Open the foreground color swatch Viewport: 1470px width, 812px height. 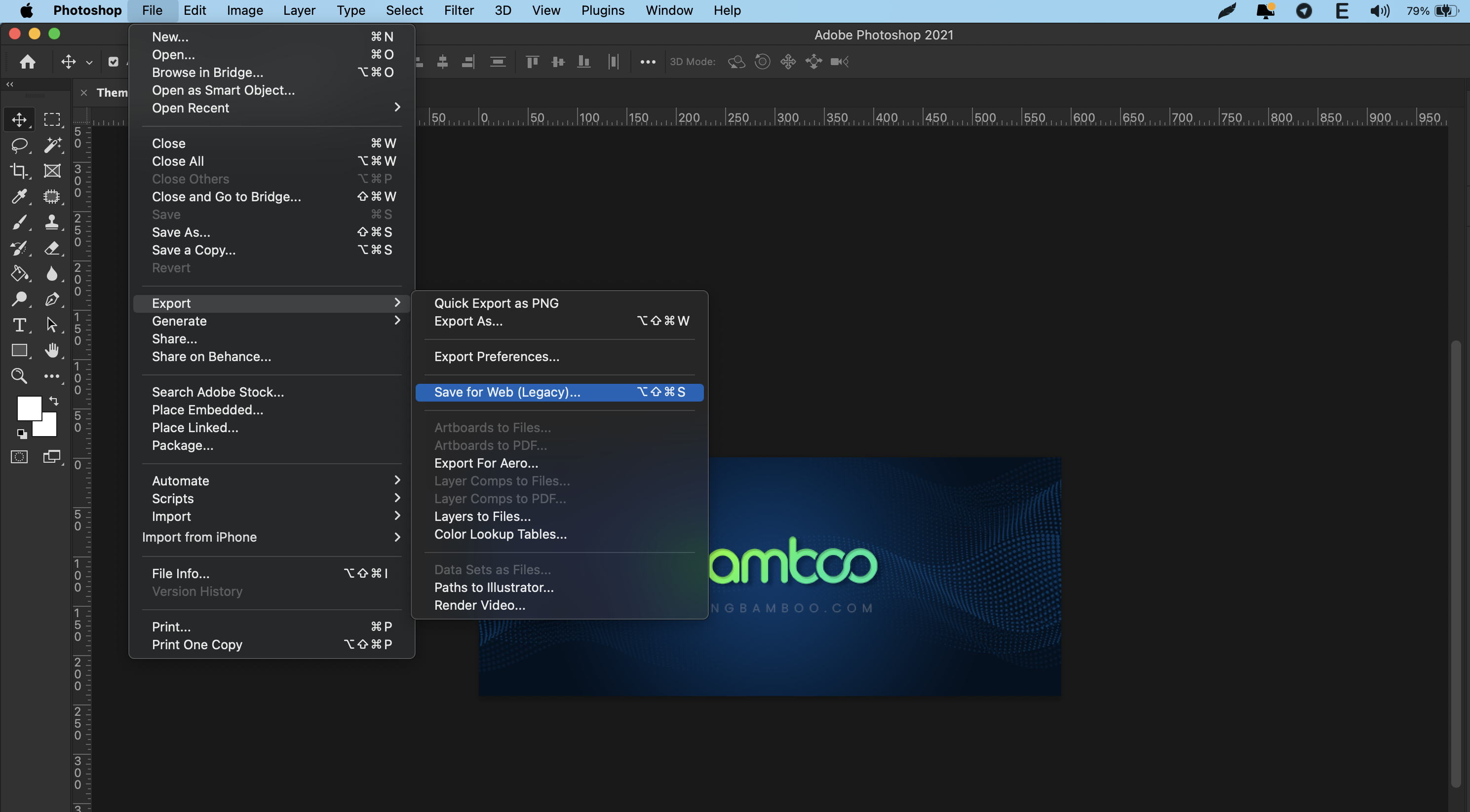point(29,407)
